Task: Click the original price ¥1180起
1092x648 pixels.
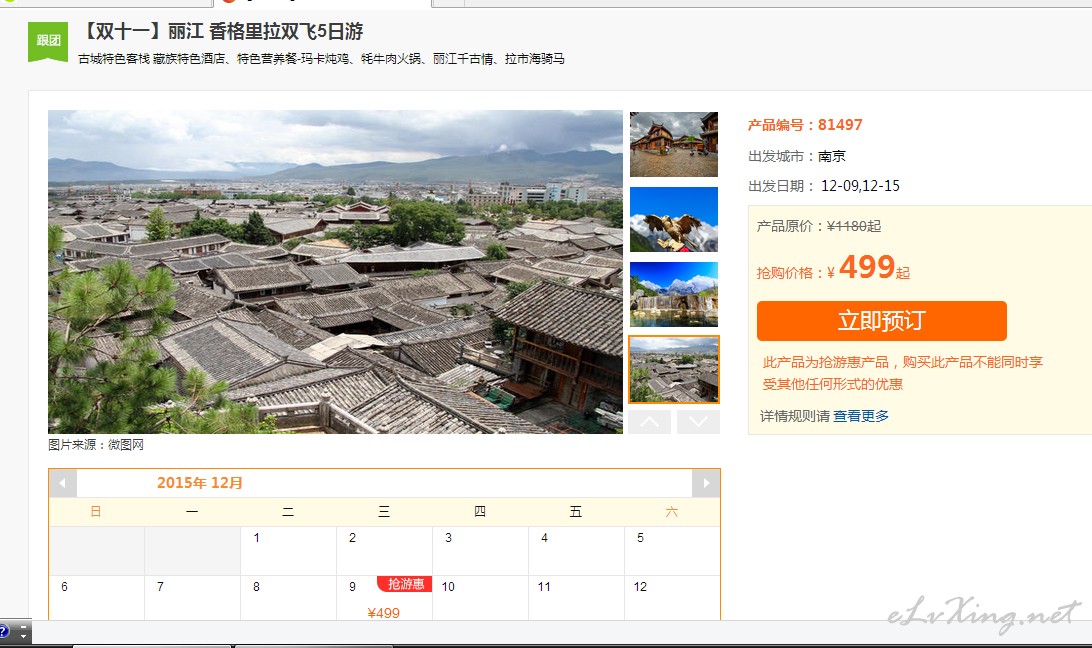Action: point(854,226)
